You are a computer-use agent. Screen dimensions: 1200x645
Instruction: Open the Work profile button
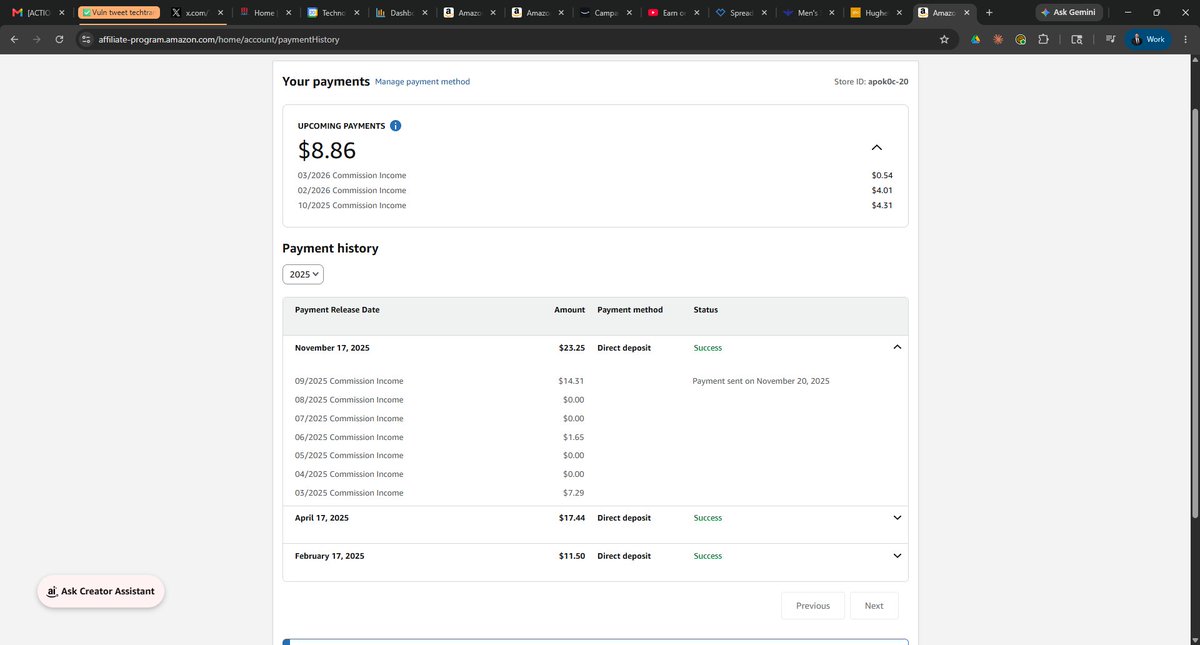coord(1148,39)
